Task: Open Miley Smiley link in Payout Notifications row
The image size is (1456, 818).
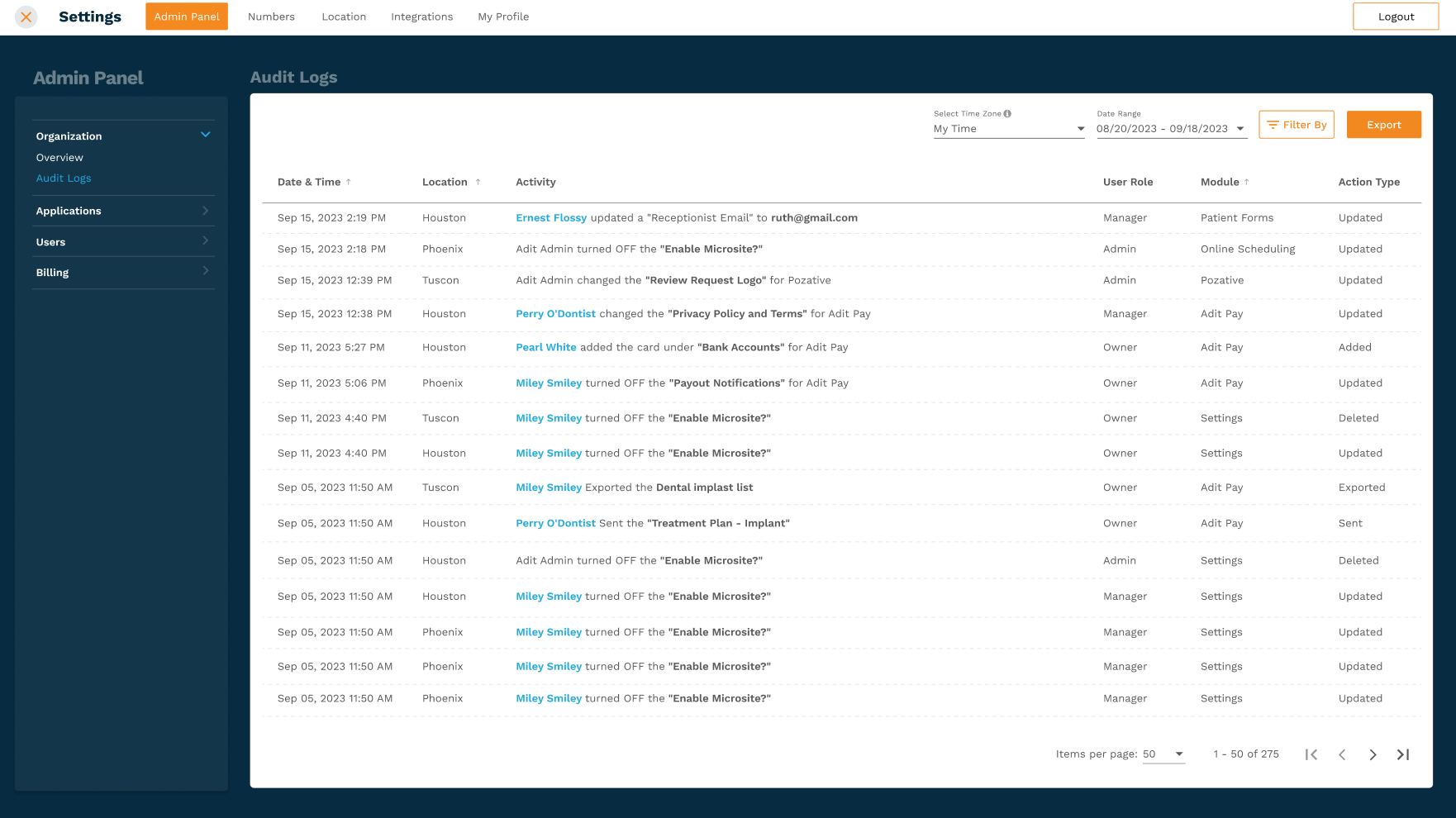Action: pos(549,383)
